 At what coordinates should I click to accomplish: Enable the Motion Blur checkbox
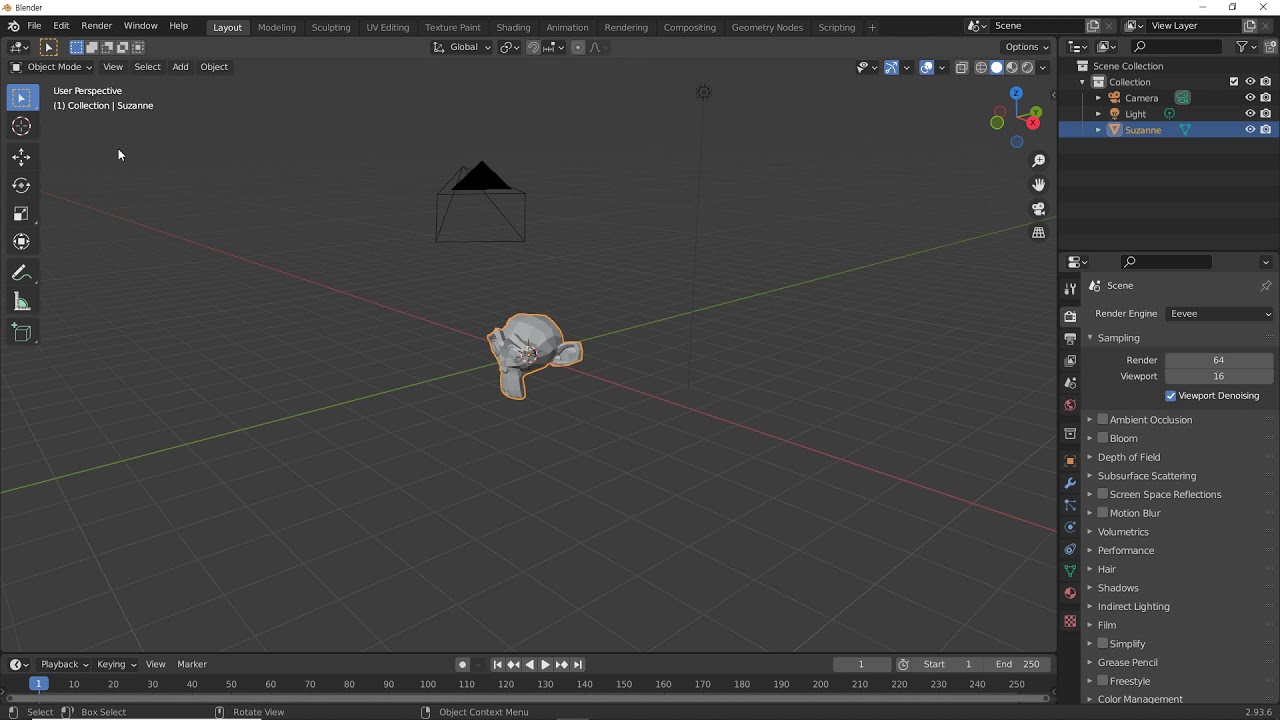click(1103, 513)
